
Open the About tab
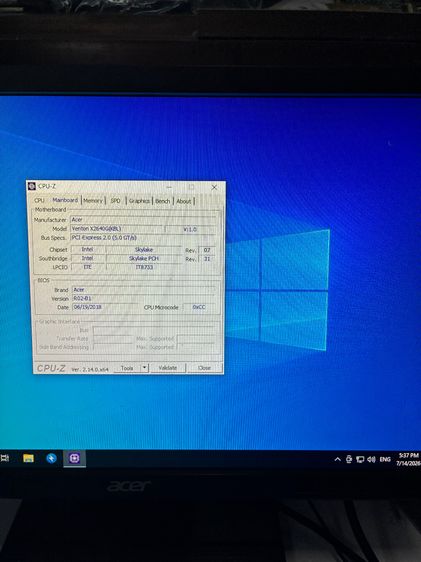point(183,201)
